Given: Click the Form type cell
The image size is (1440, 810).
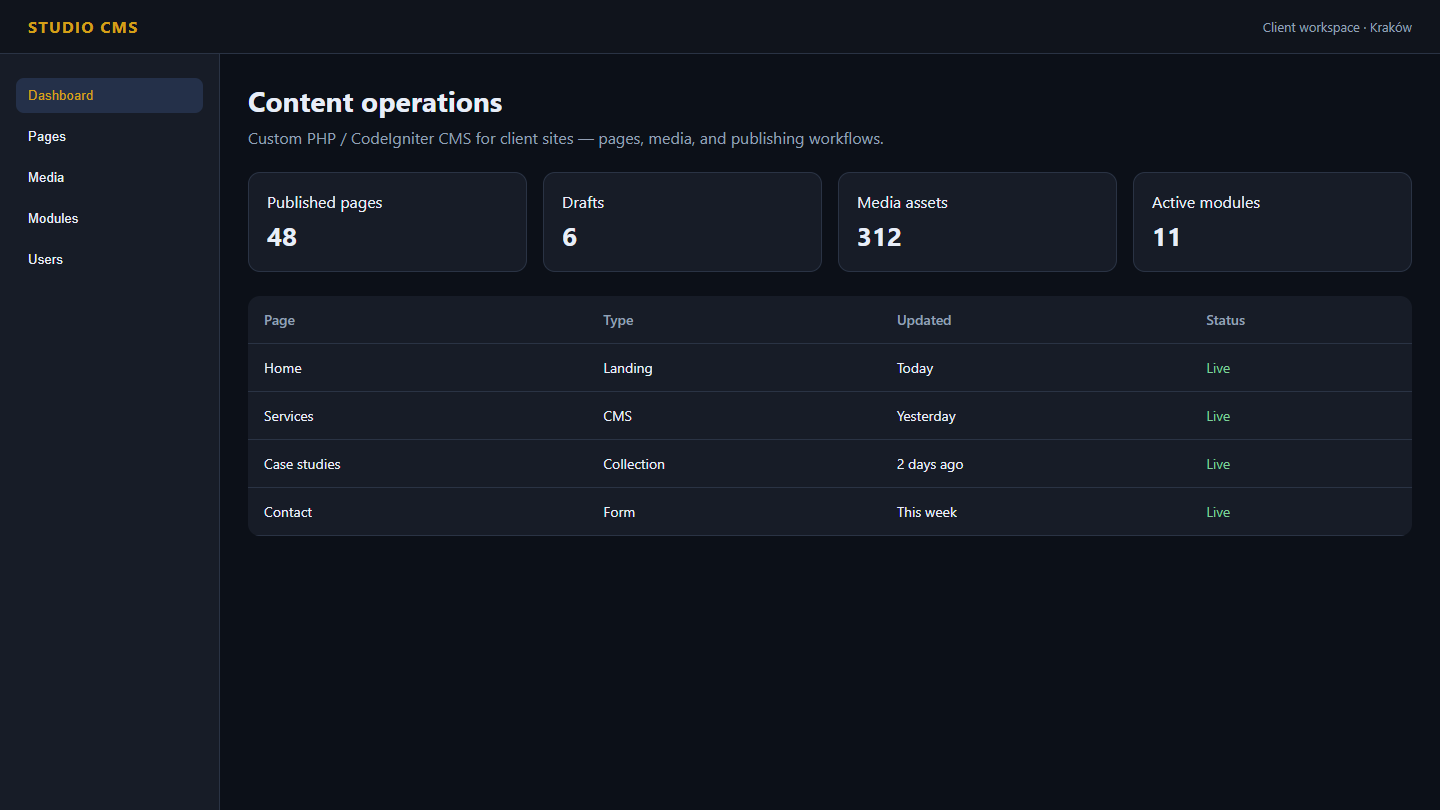Looking at the screenshot, I should click(619, 513).
